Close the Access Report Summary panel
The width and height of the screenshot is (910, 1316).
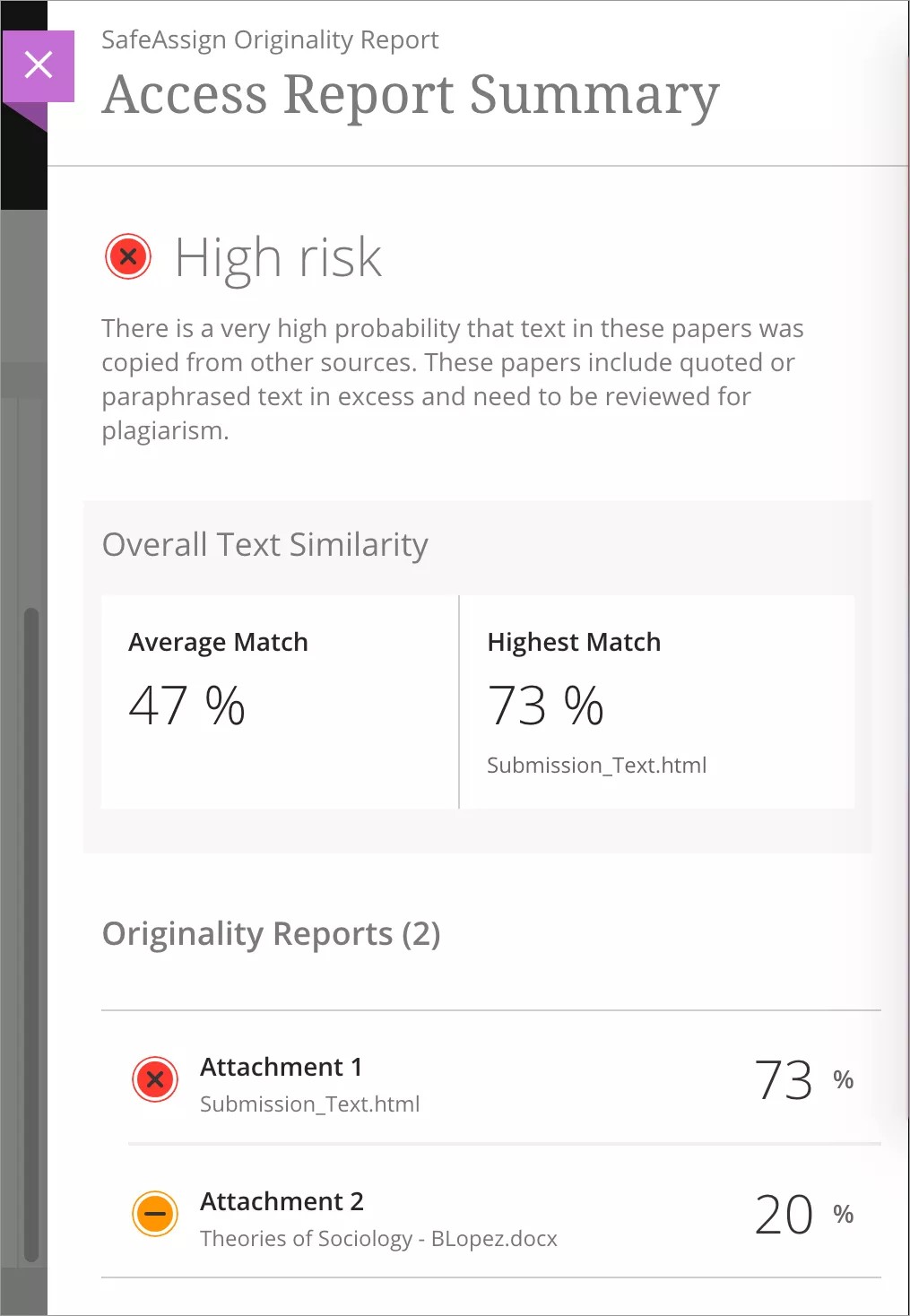coord(39,65)
